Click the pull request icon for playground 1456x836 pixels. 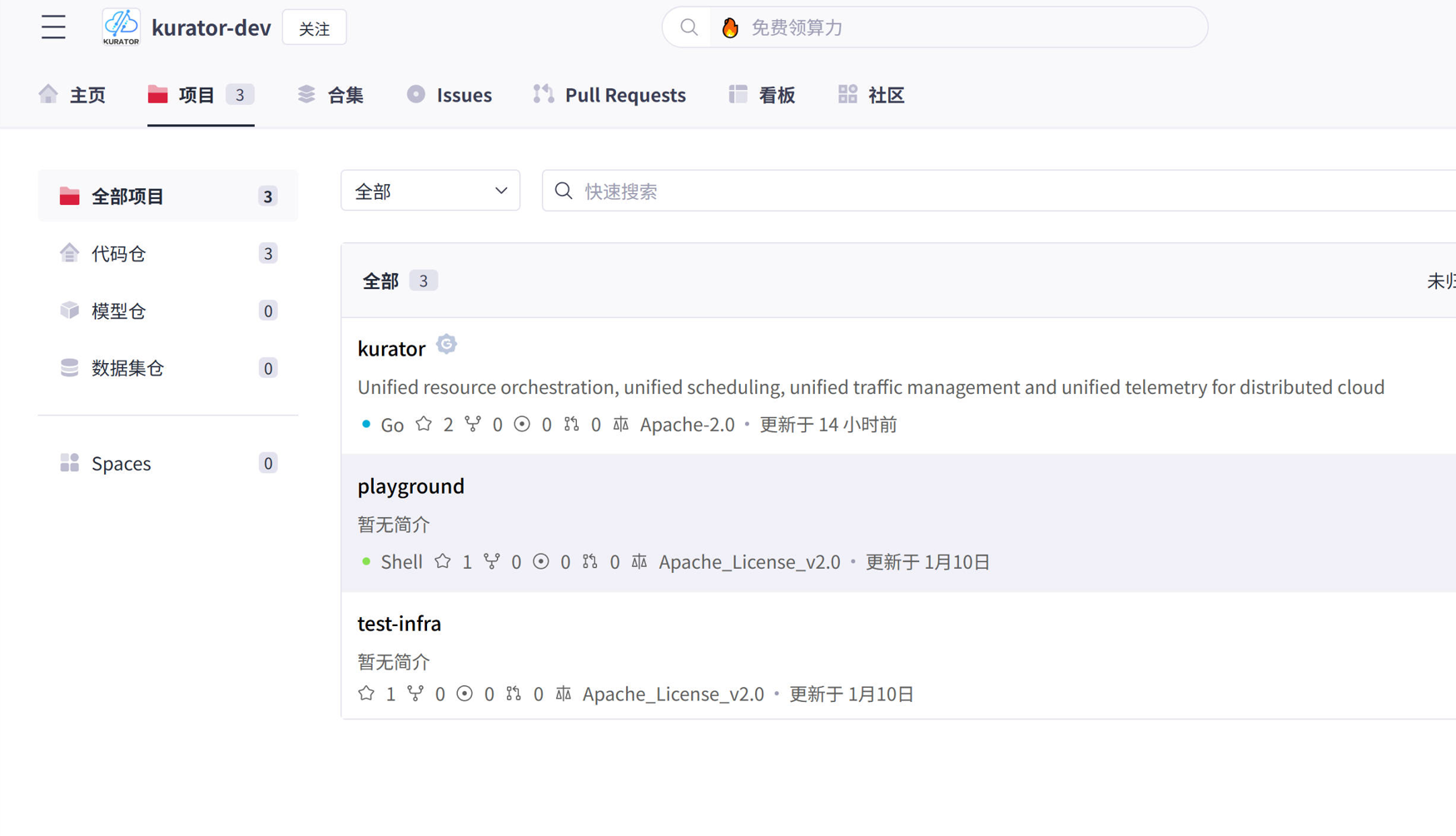[x=590, y=561]
